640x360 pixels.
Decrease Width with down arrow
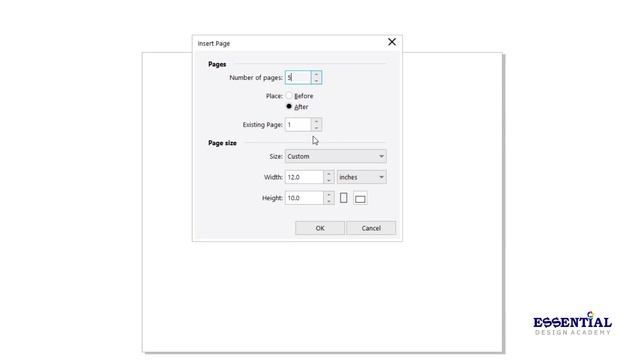pos(329,180)
